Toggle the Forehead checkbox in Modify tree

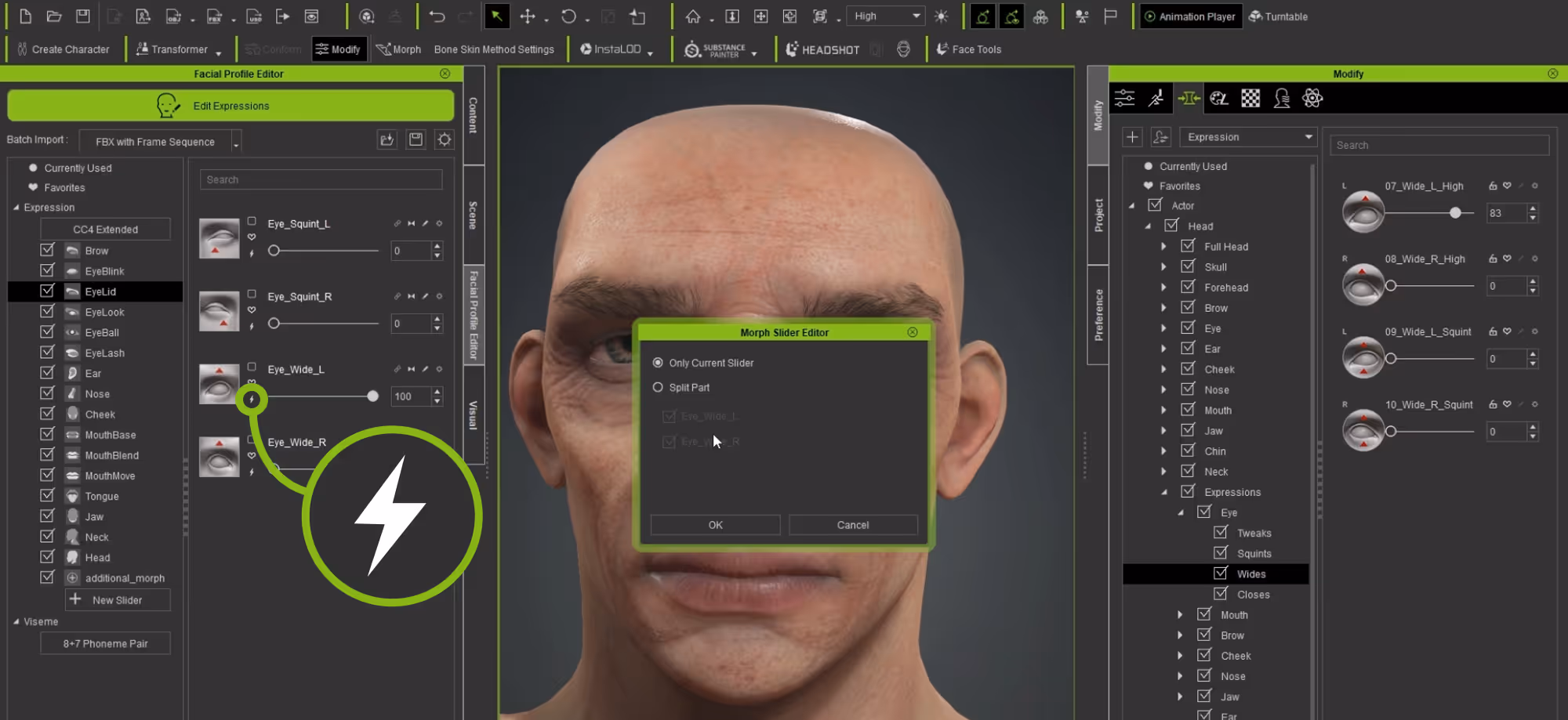(1188, 287)
